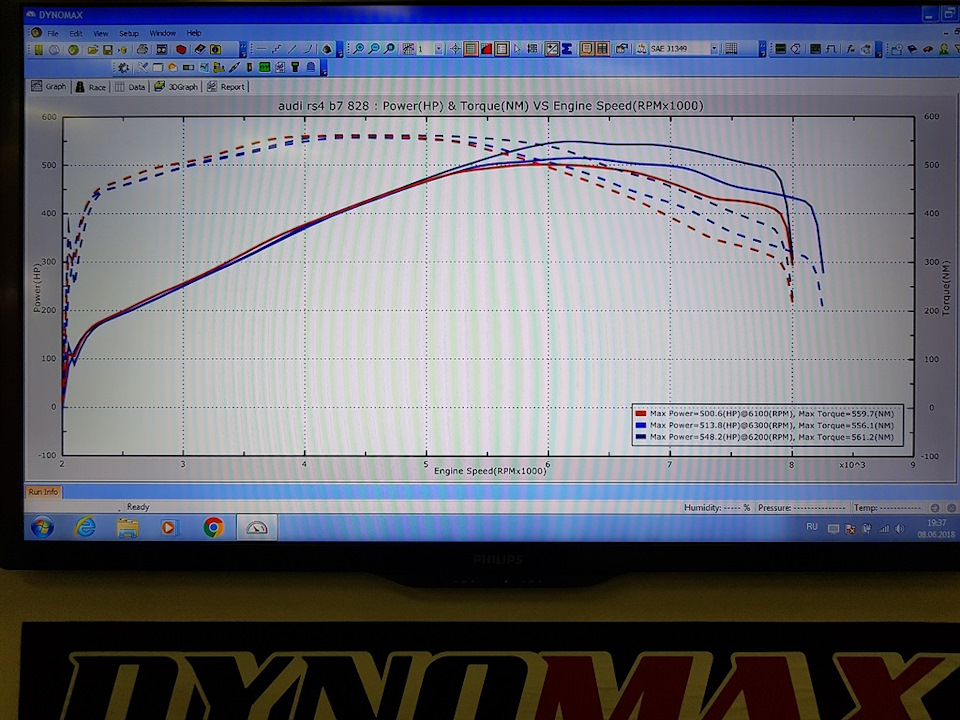Image resolution: width=960 pixels, height=720 pixels.
Task: Toggle the highlighted grid lines button
Action: point(470,48)
